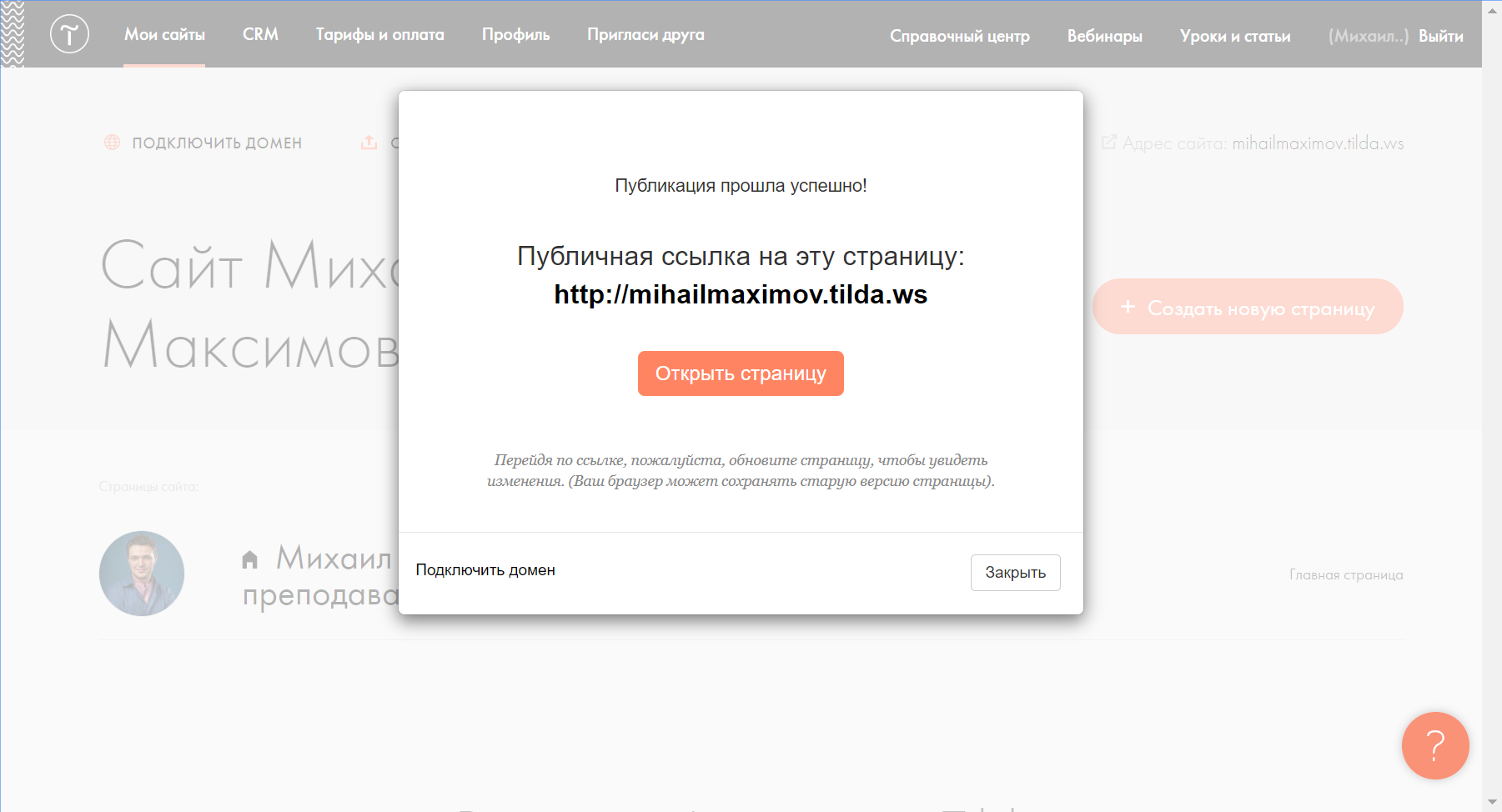Click the scrollbar down arrow
Image resolution: width=1502 pixels, height=812 pixels.
1492,802
